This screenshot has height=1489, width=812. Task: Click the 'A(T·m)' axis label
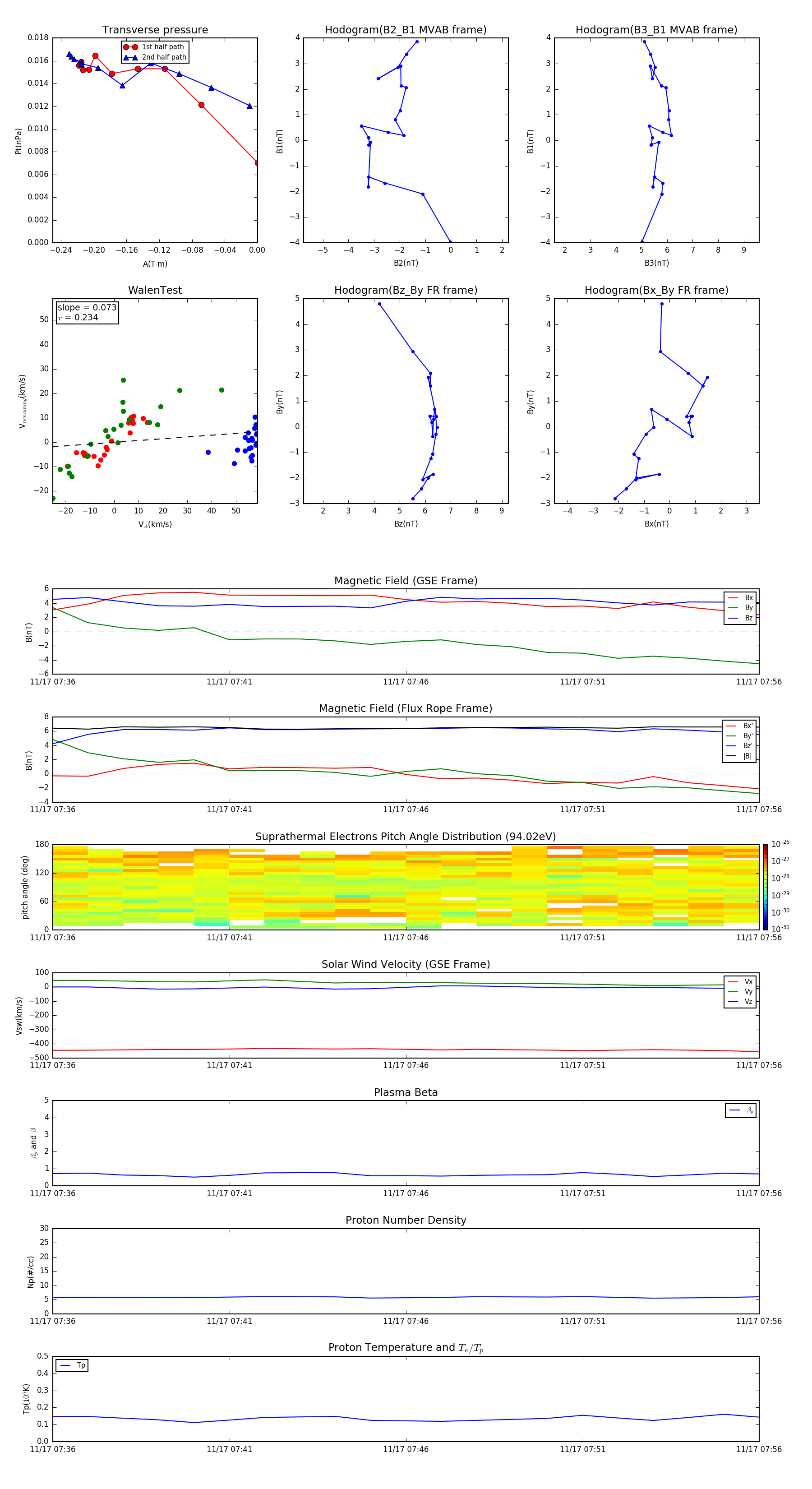(x=155, y=264)
